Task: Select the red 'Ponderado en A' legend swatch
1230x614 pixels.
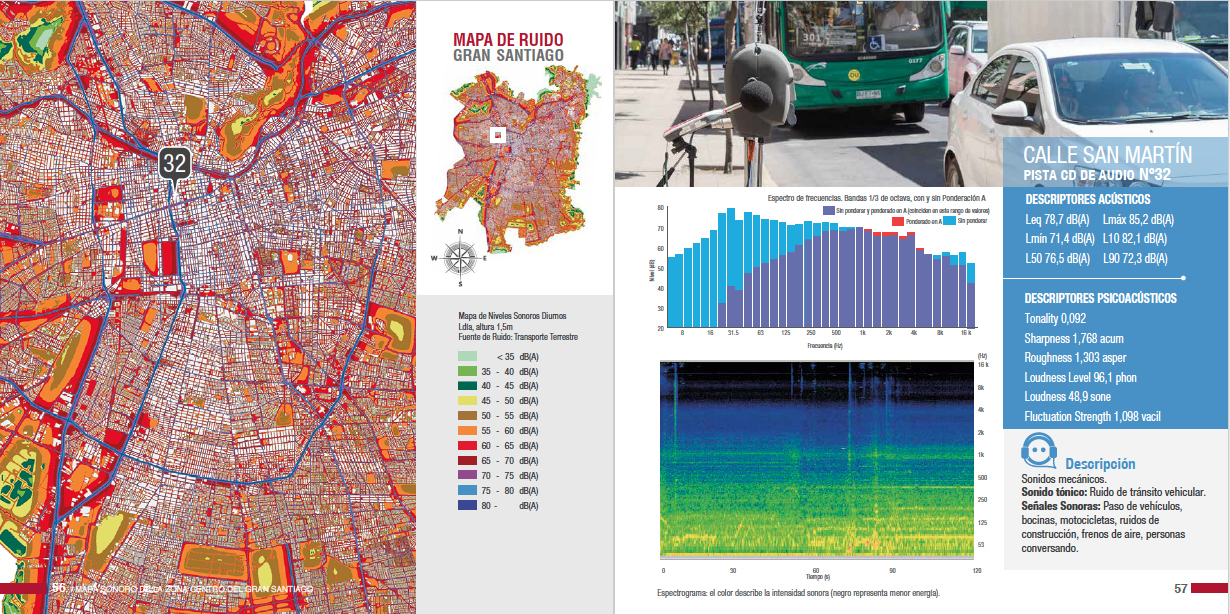Action: tap(897, 221)
